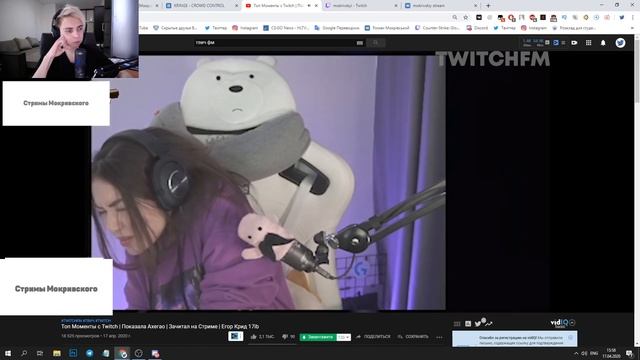Open Windows taskbar search

(x=24, y=353)
